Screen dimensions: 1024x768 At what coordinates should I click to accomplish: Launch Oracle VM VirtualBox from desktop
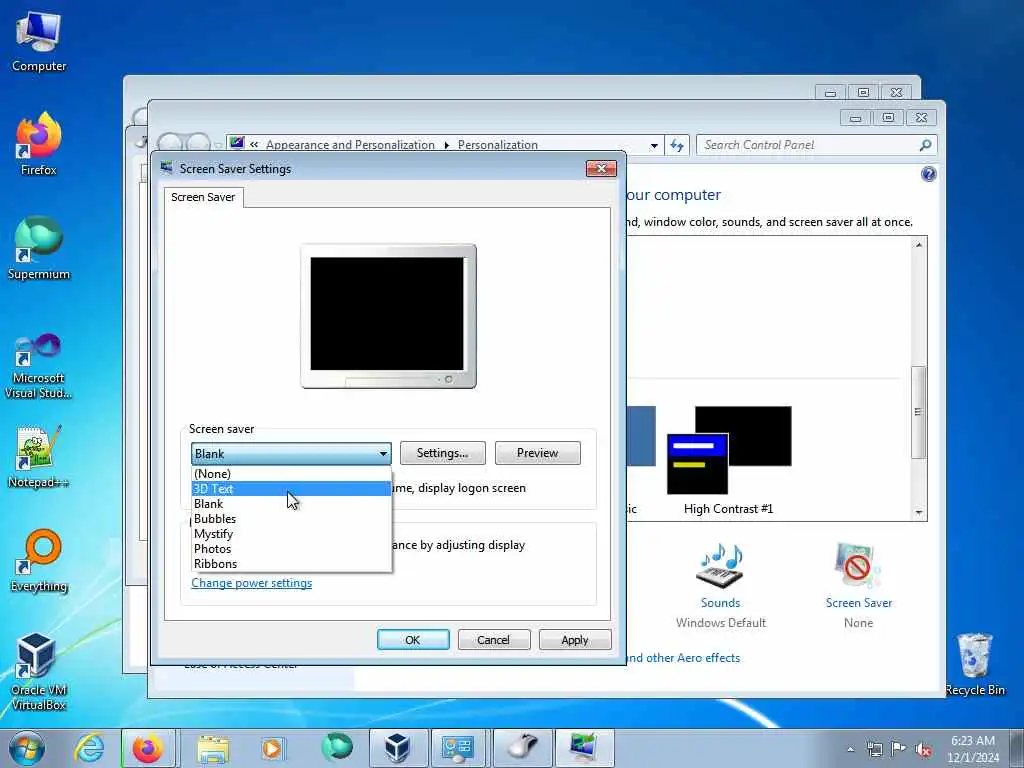[x=39, y=671]
